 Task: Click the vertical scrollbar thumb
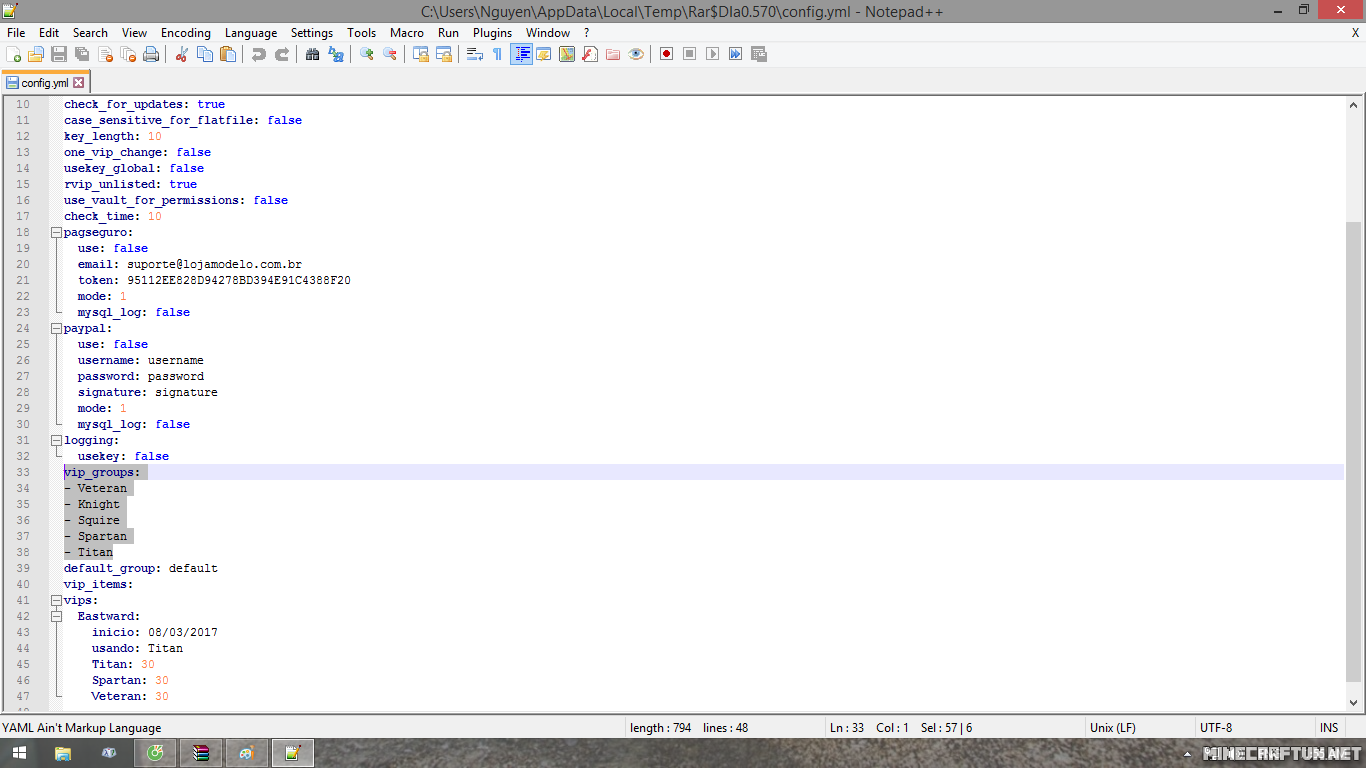tap(1354, 450)
